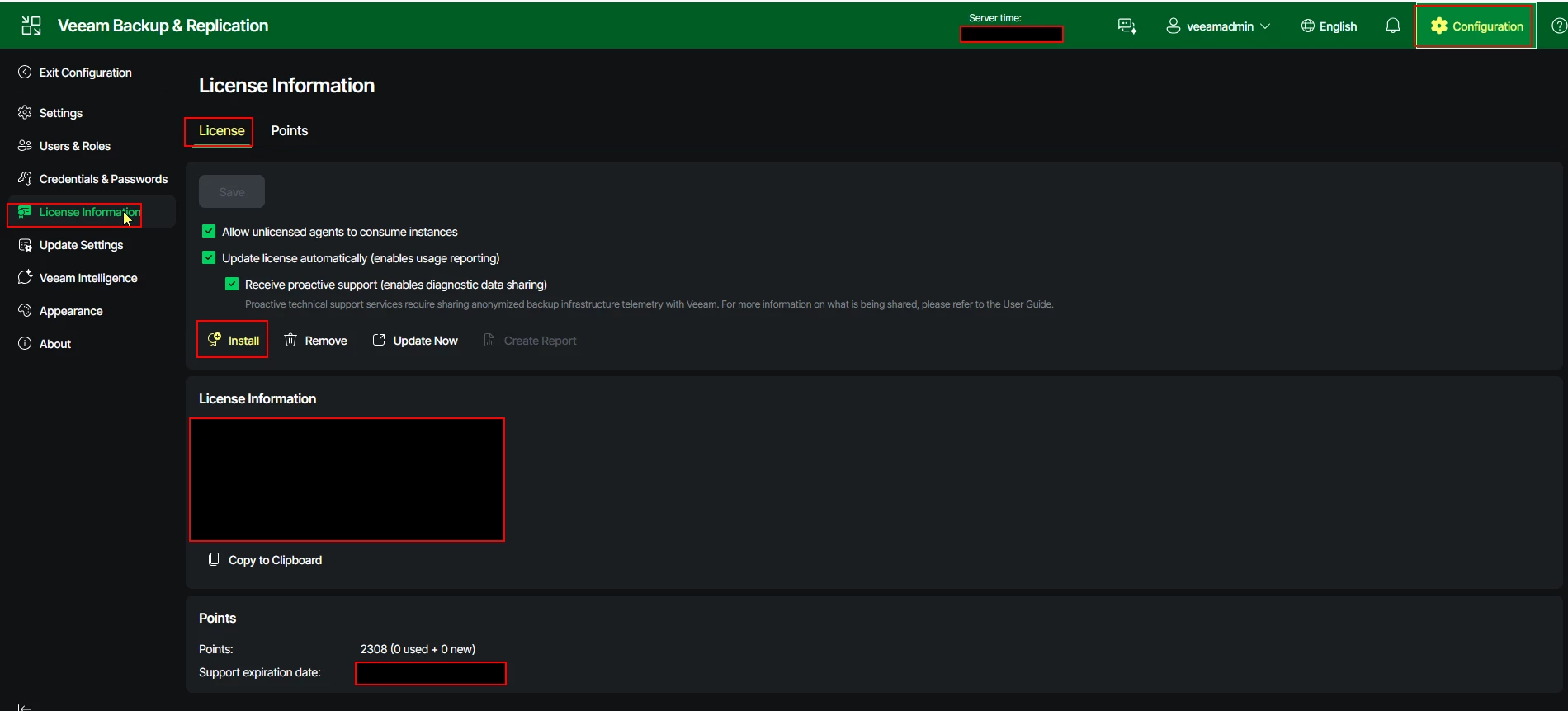Click Remove license button label

click(x=326, y=341)
